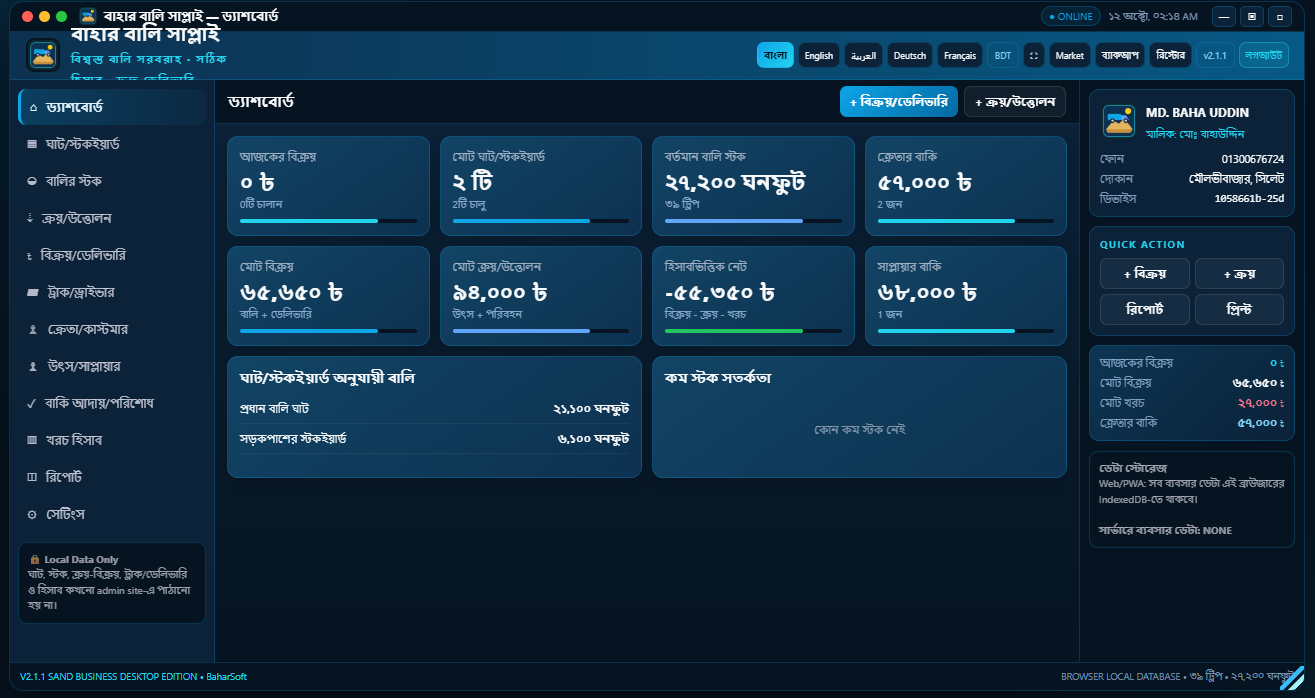Image resolution: width=1315 pixels, height=698 pixels.
Task: Click the ড্যাশবোর্ড page heading
Action: [x=260, y=102]
